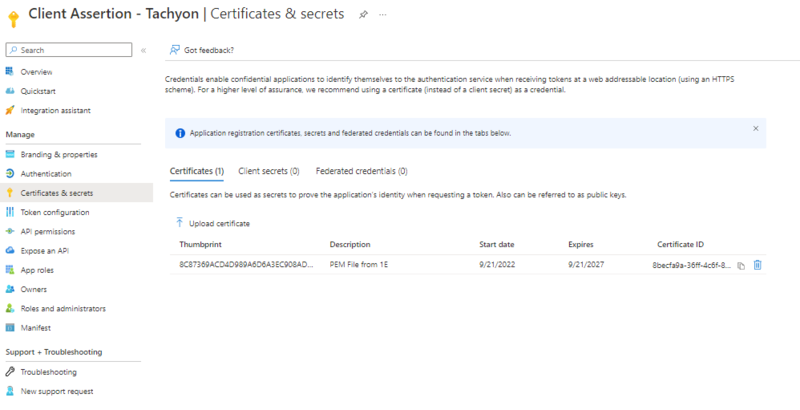Image resolution: width=800 pixels, height=410 pixels.
Task: Open App roles in Manage section
Action: tap(37, 270)
